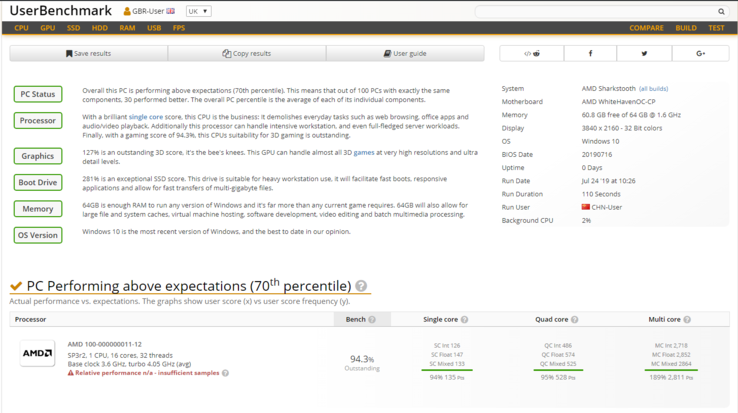Share results on Twitter
The height and width of the screenshot is (413, 738).
point(644,54)
